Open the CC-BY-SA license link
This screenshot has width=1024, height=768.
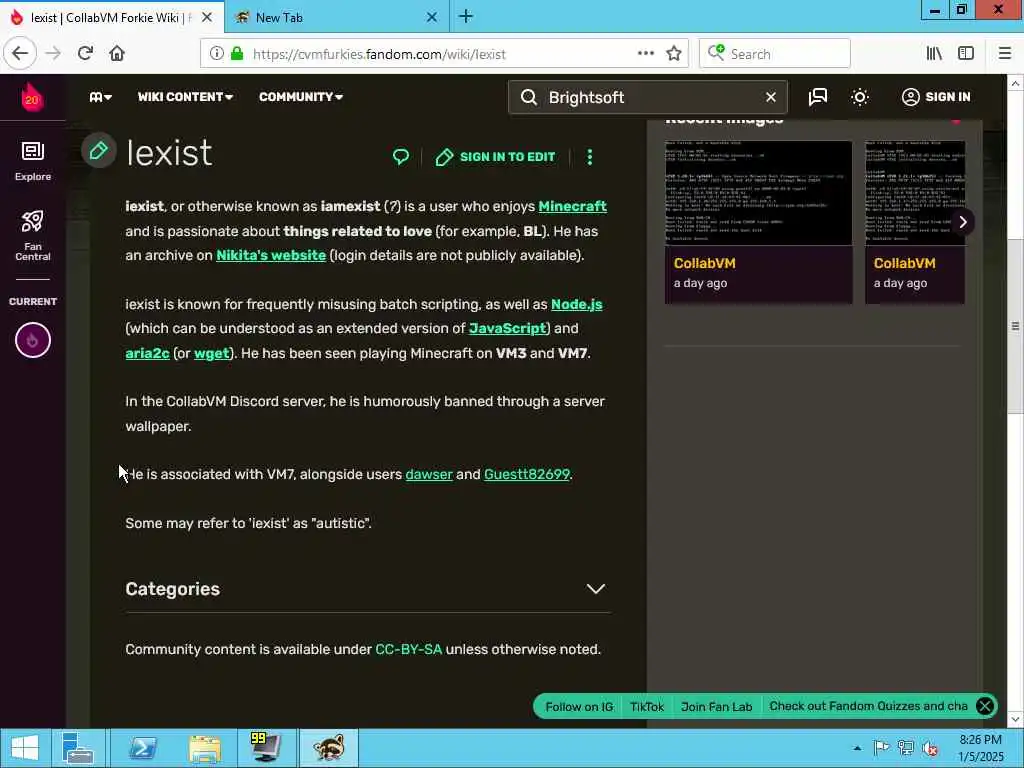click(x=409, y=650)
